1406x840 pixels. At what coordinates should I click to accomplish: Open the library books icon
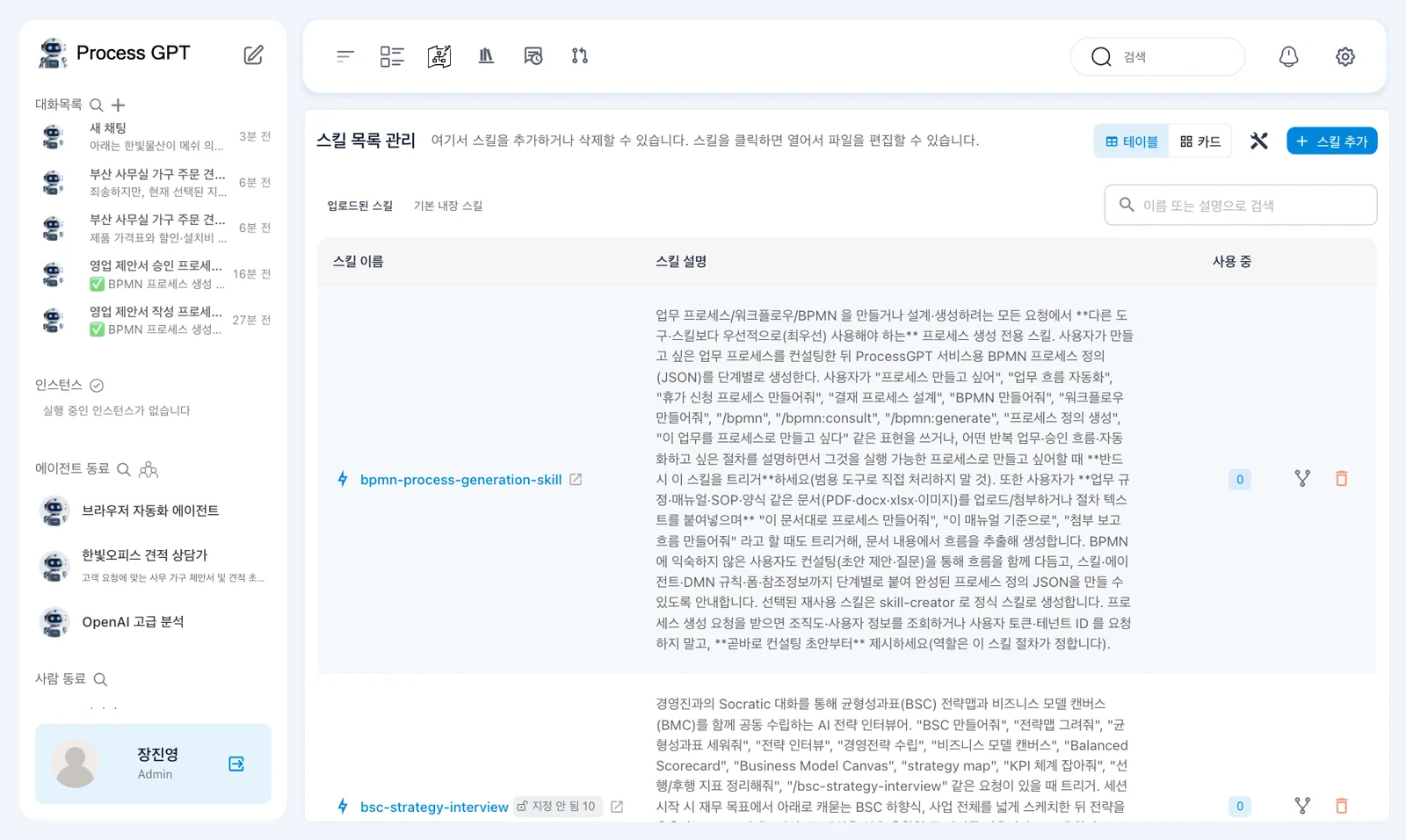(486, 56)
